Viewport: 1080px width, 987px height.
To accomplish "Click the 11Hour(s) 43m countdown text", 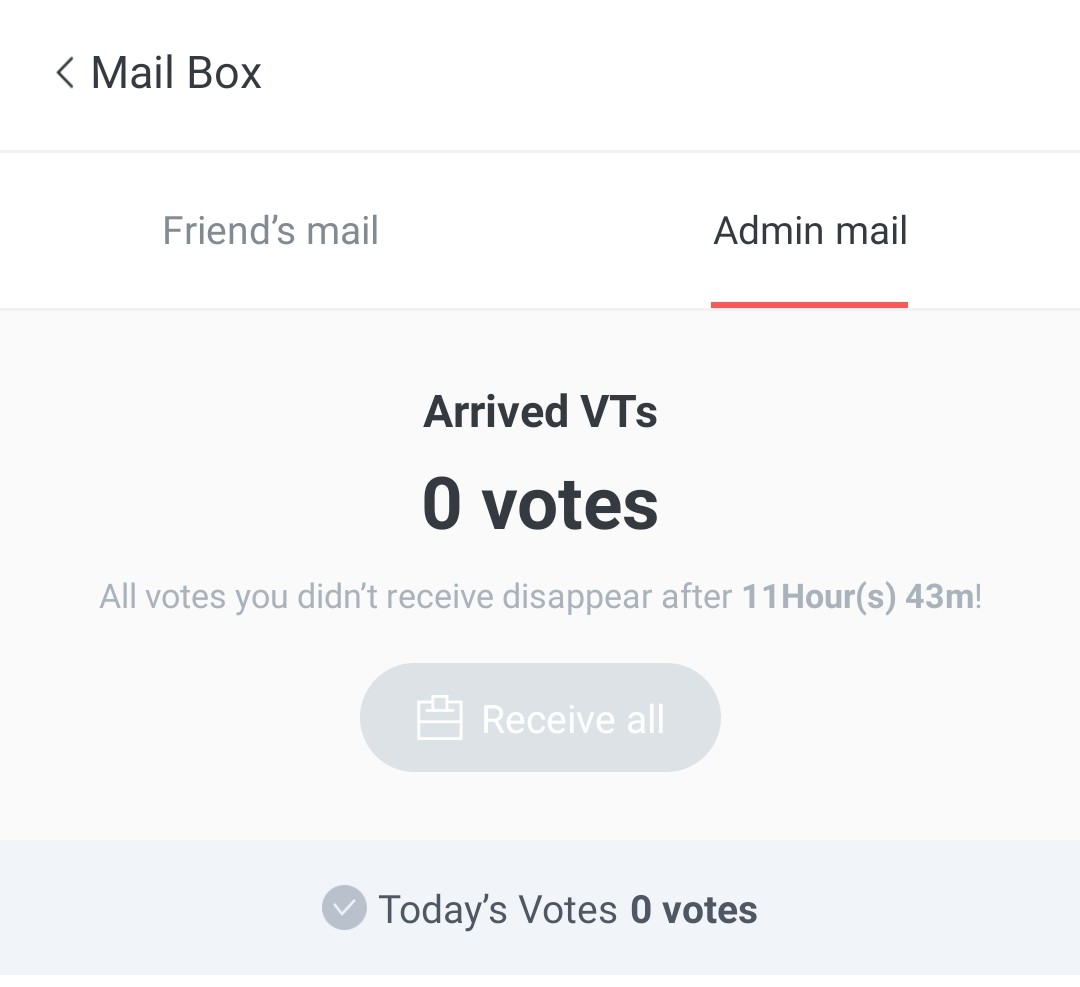I will pyautogui.click(x=858, y=597).
